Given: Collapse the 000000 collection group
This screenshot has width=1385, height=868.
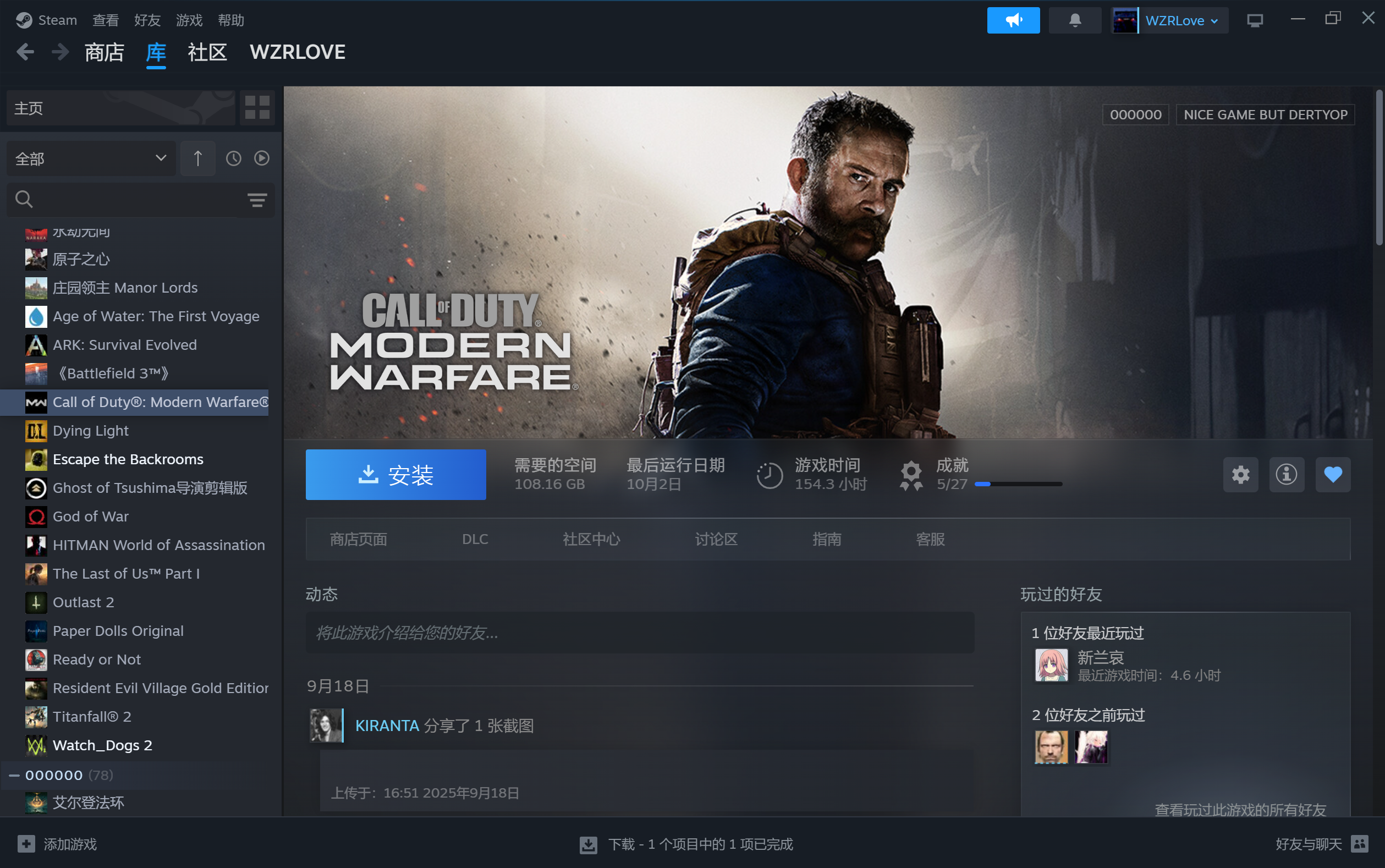Looking at the screenshot, I should coord(14,776).
